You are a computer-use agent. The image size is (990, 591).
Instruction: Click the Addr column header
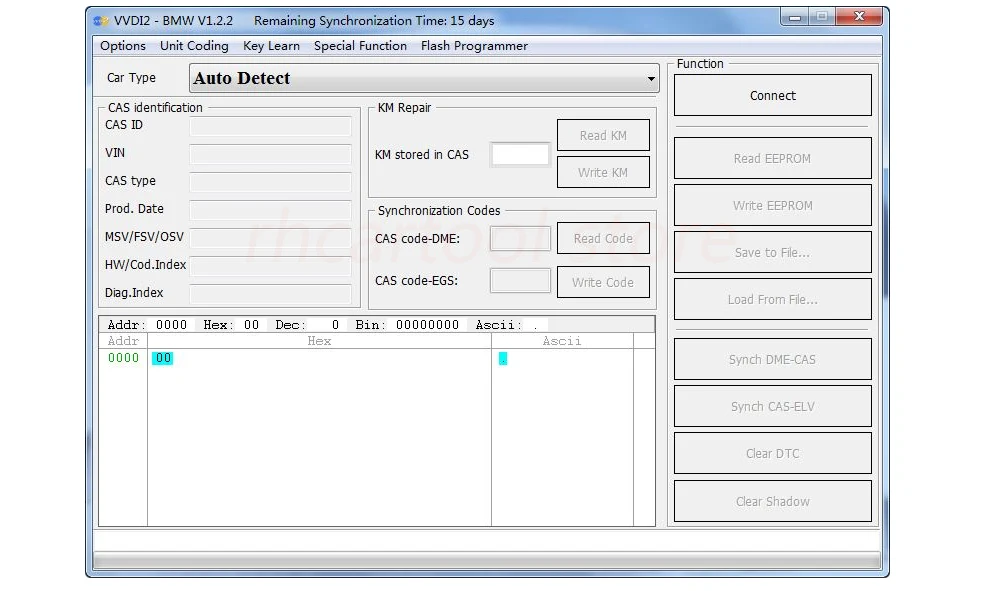[123, 341]
